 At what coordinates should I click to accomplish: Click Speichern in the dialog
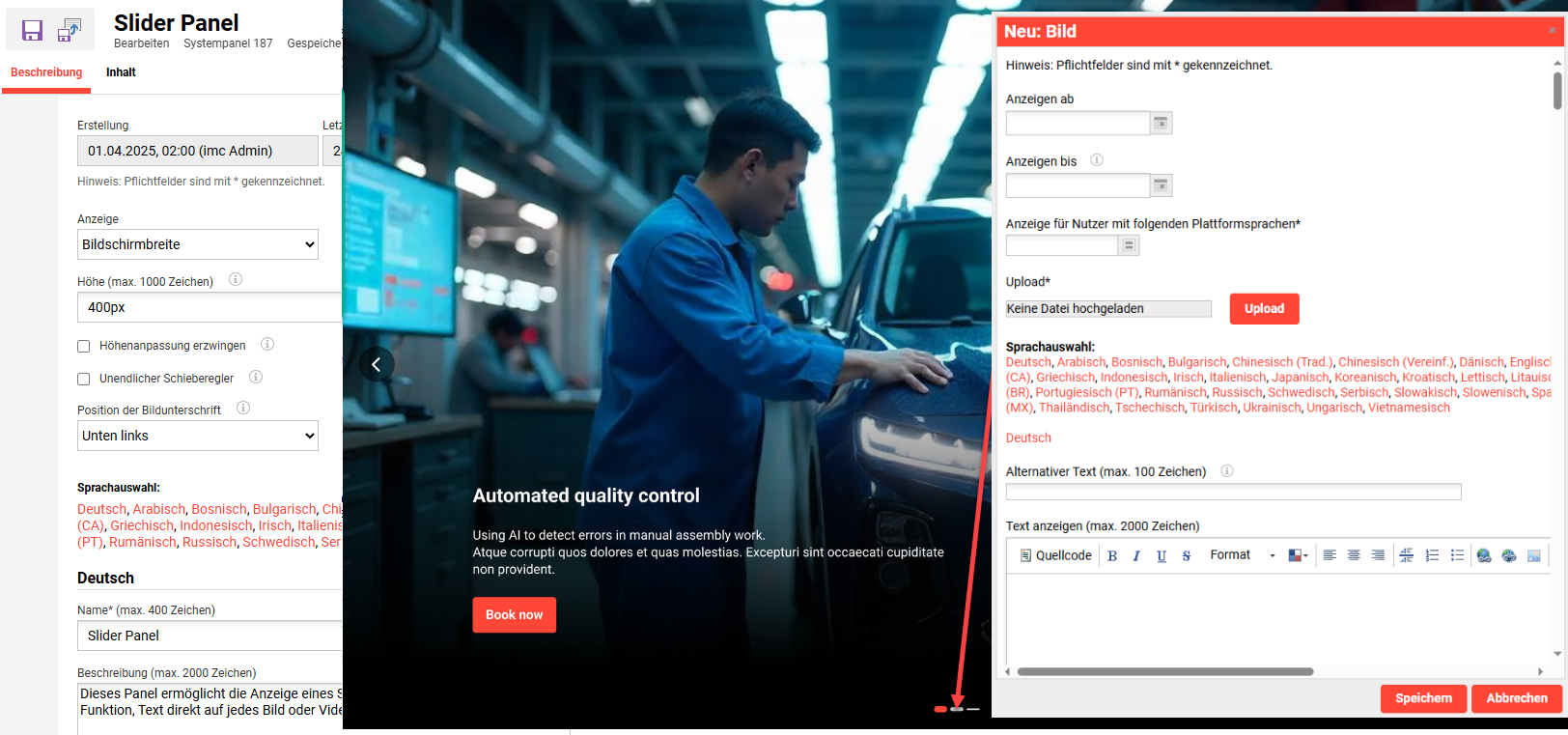(x=1423, y=698)
